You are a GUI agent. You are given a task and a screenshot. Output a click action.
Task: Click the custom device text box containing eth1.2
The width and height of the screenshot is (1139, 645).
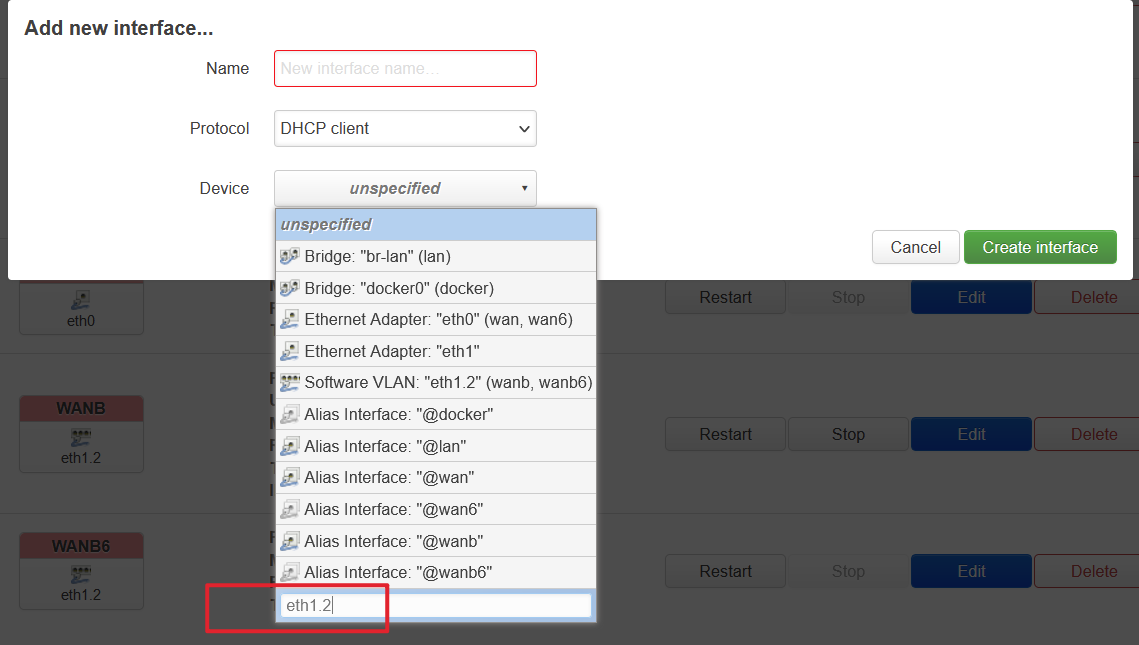coord(436,606)
